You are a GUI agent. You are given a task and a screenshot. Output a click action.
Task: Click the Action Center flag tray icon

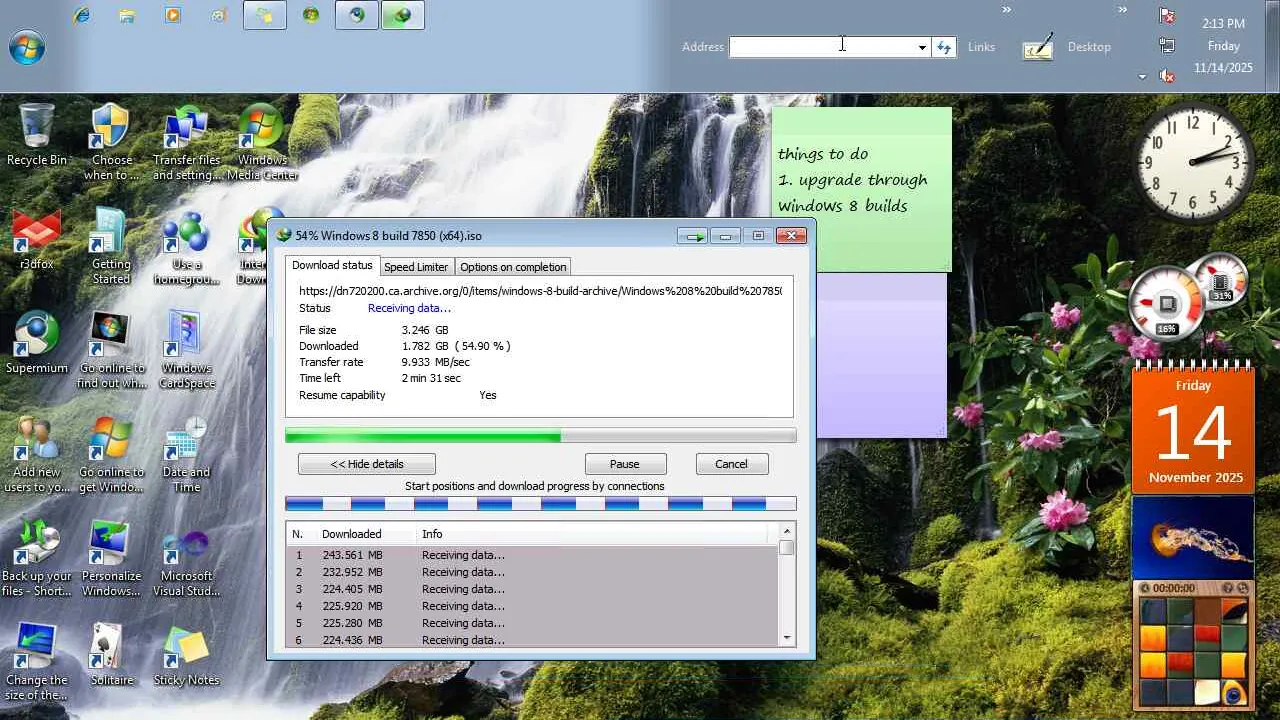[1166, 15]
